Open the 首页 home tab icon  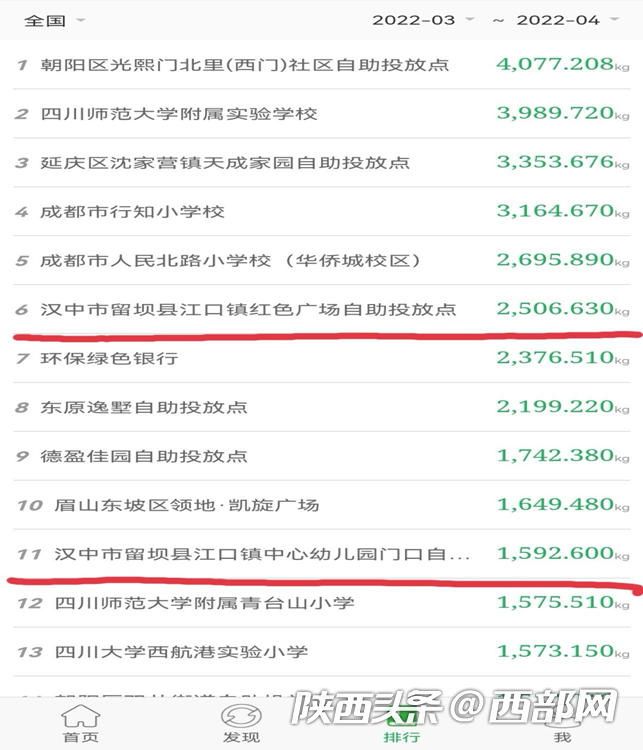tap(81, 724)
